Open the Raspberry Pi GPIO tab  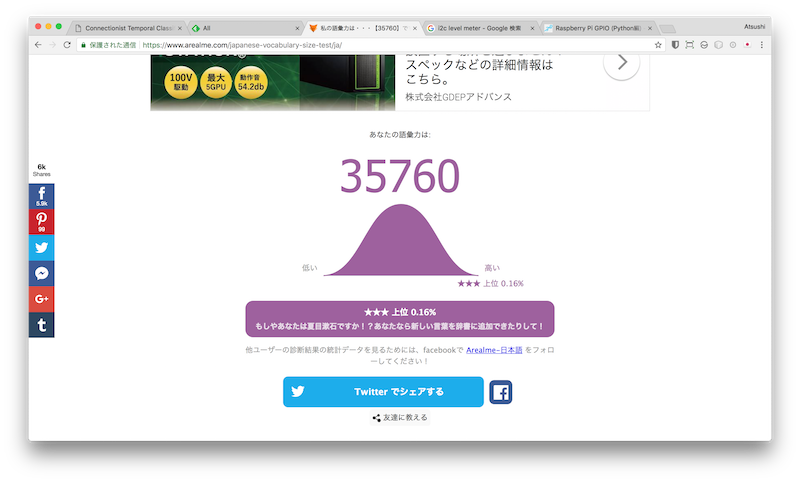pyautogui.click(x=600, y=28)
